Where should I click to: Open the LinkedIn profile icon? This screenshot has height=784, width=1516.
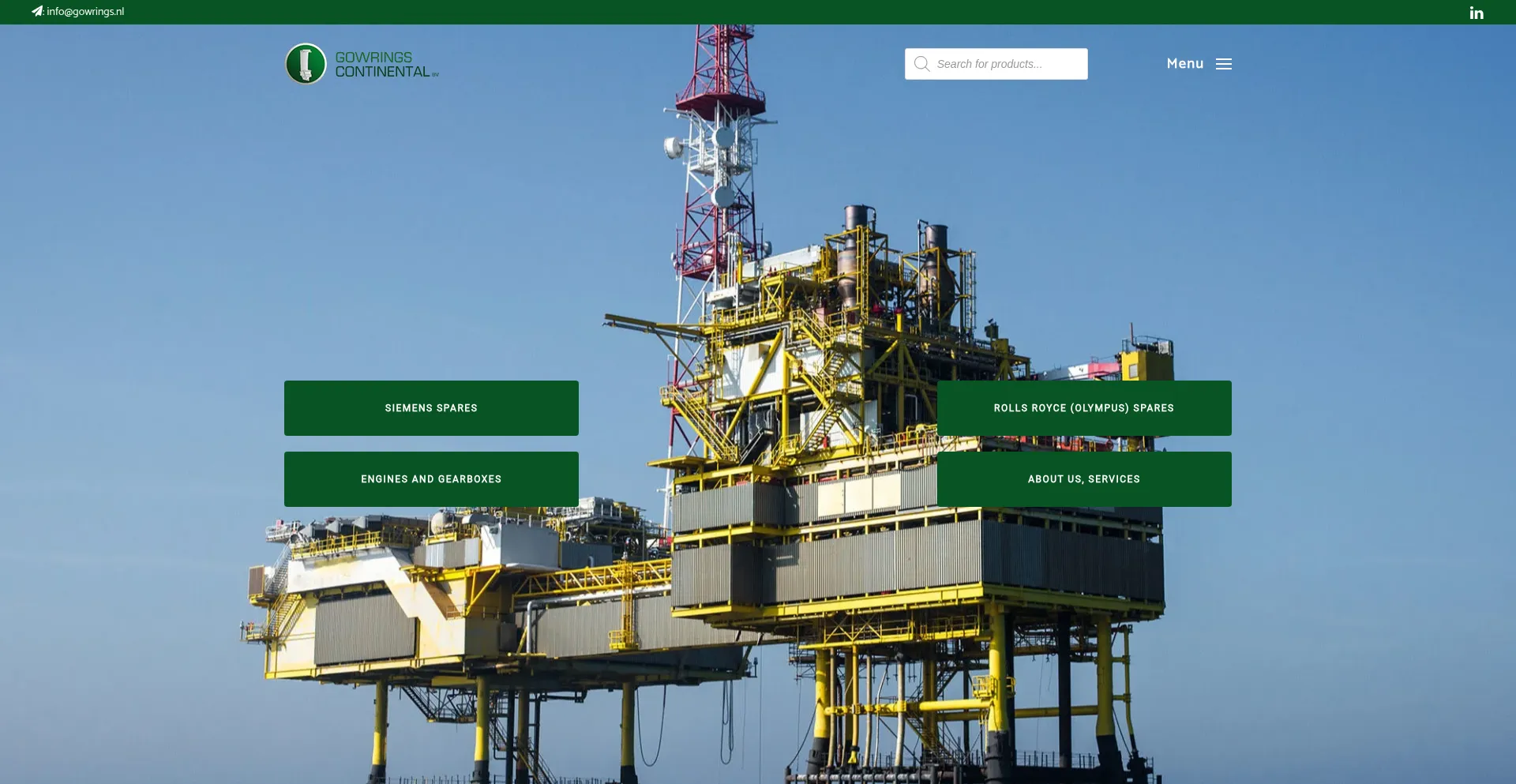(x=1476, y=13)
